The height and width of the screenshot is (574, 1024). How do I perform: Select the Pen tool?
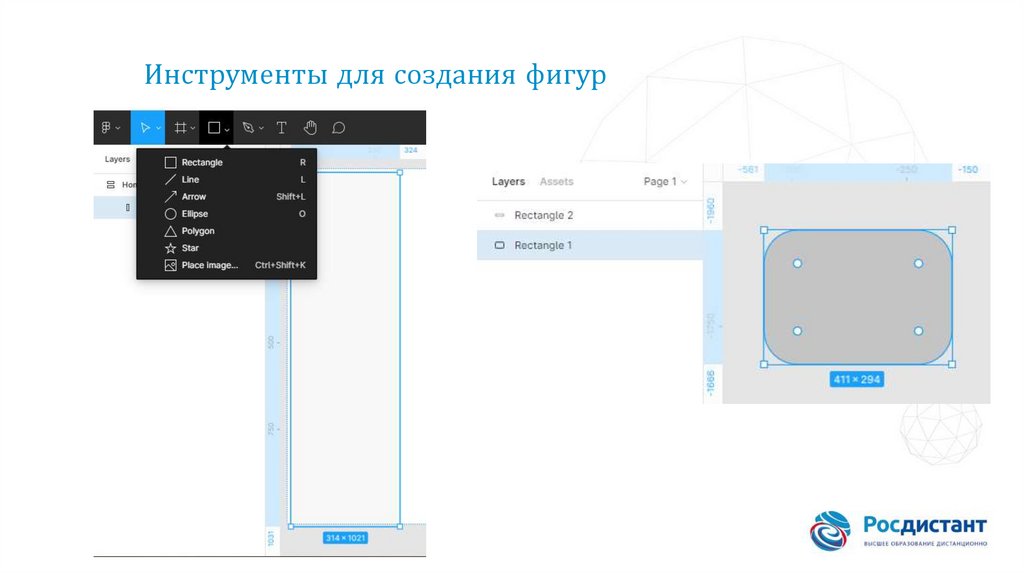[x=248, y=128]
